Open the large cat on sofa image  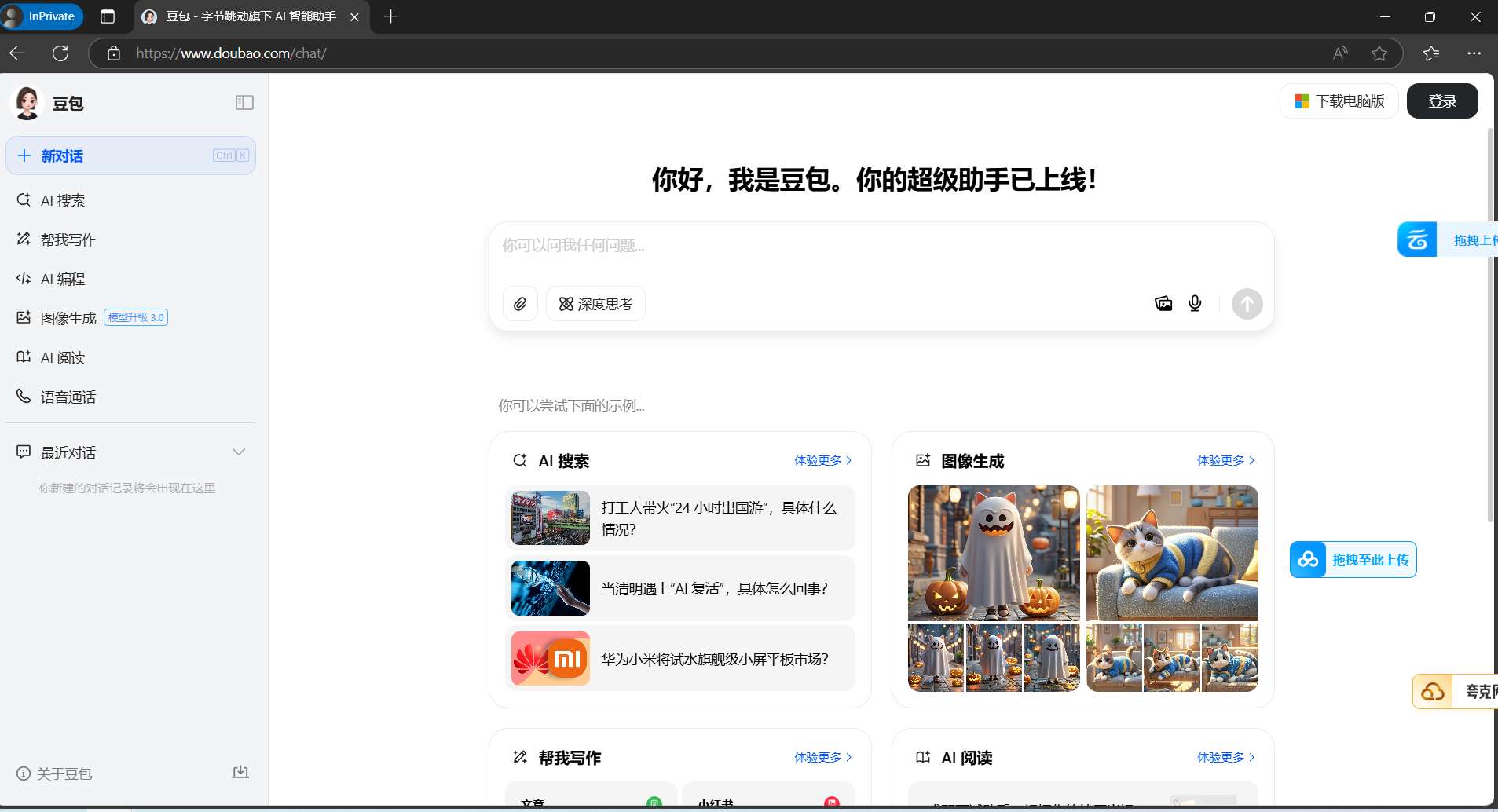coord(1172,553)
